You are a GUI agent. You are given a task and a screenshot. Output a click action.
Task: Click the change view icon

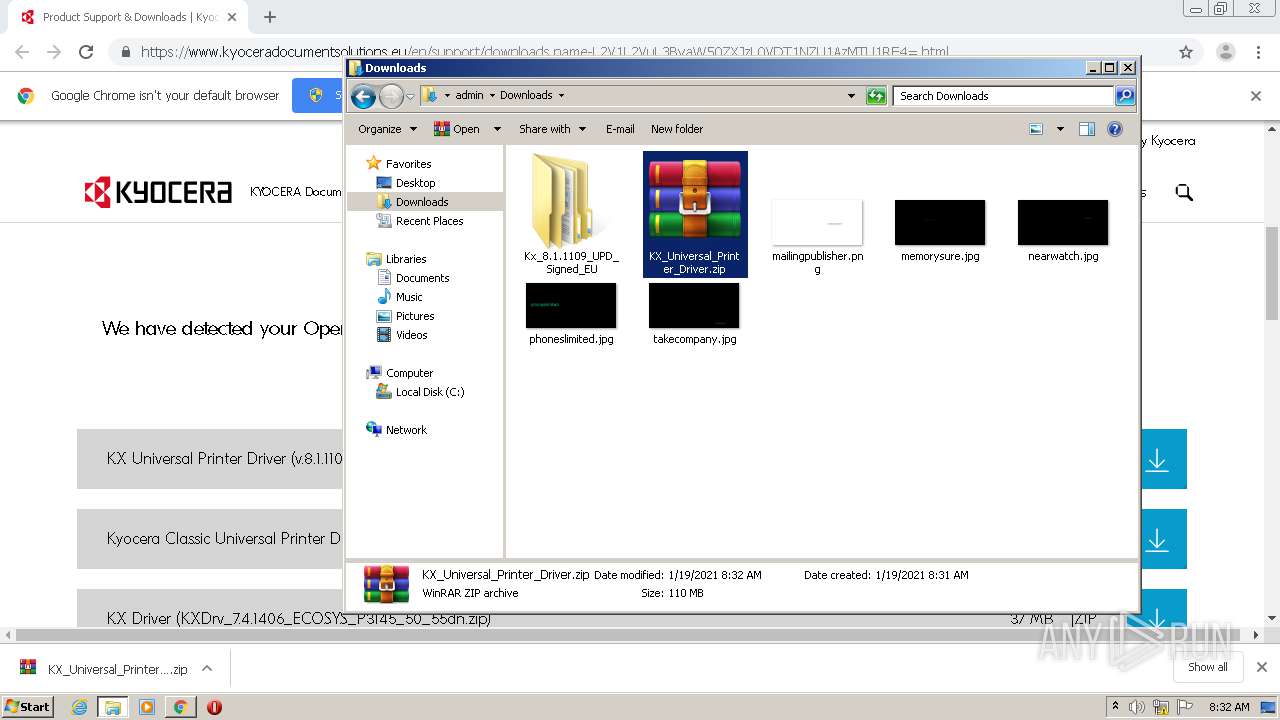1036,129
